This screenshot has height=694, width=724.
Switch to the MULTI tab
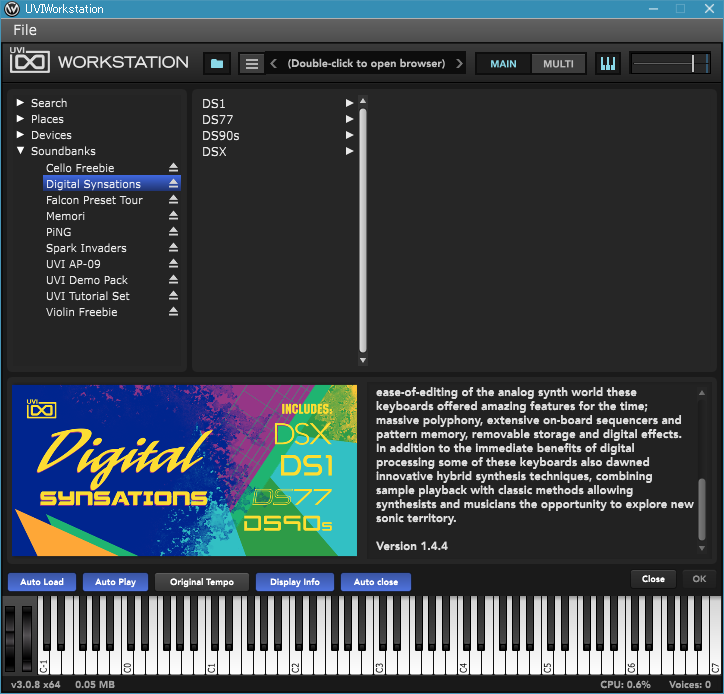pyautogui.click(x=558, y=64)
